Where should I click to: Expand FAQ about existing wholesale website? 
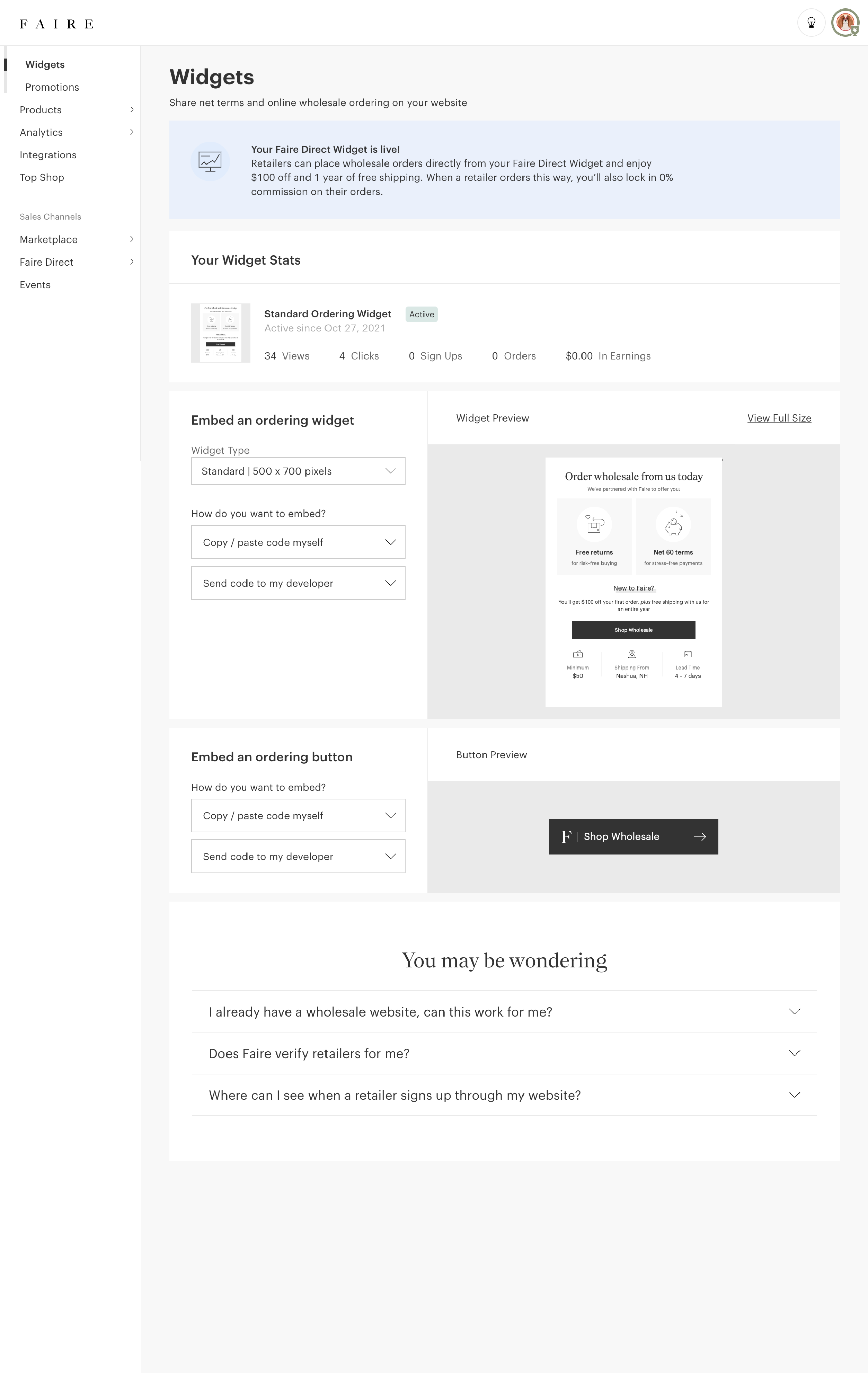click(505, 1012)
